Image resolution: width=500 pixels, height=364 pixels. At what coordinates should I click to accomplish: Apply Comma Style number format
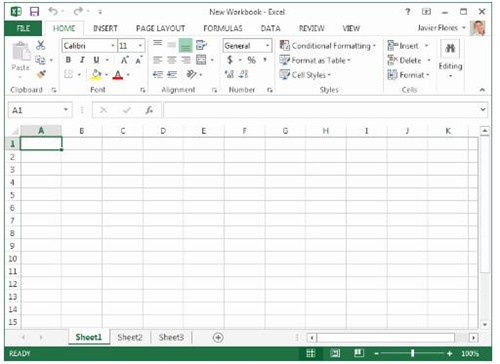pos(265,59)
